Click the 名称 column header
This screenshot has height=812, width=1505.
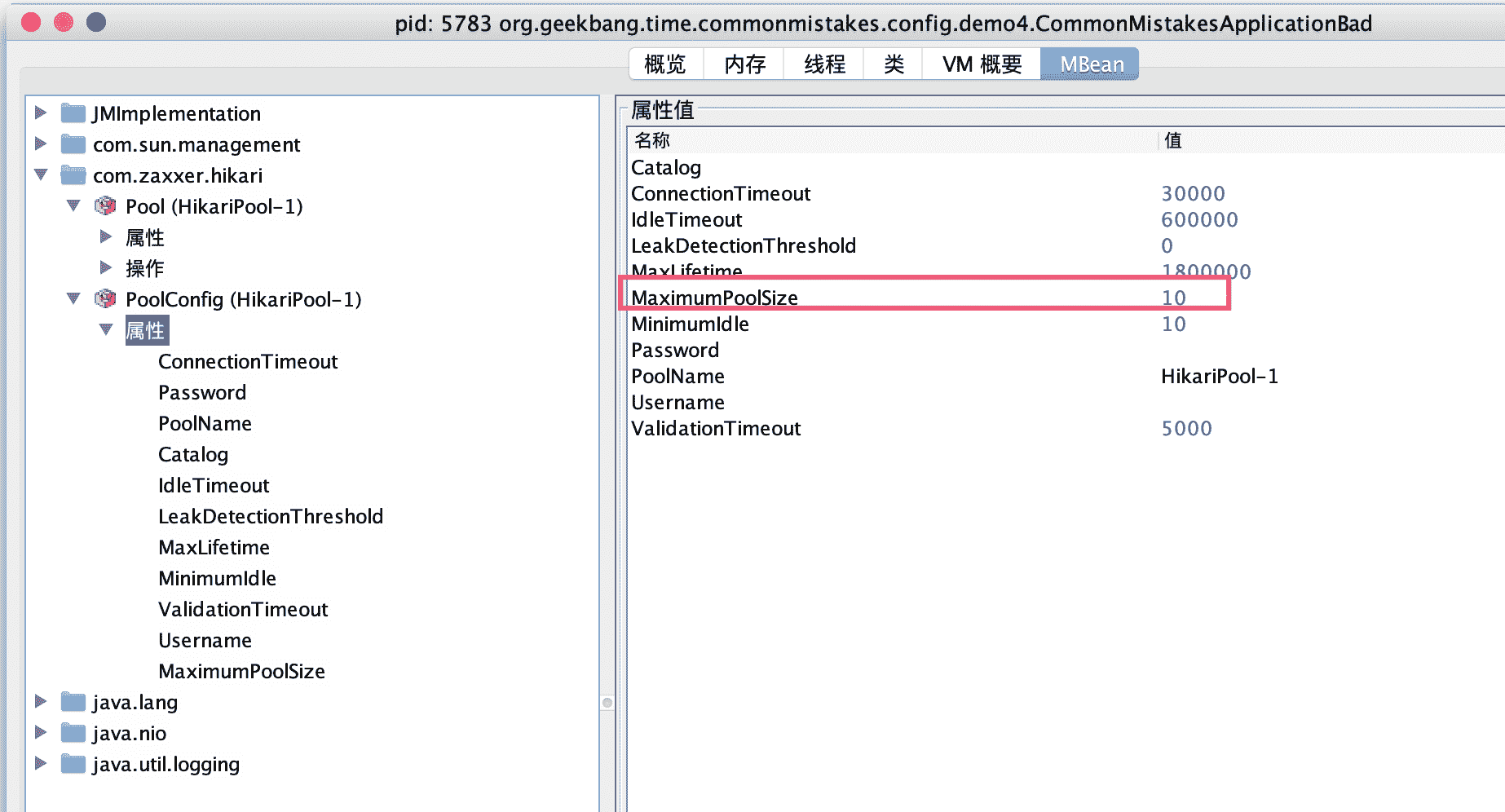pos(892,140)
